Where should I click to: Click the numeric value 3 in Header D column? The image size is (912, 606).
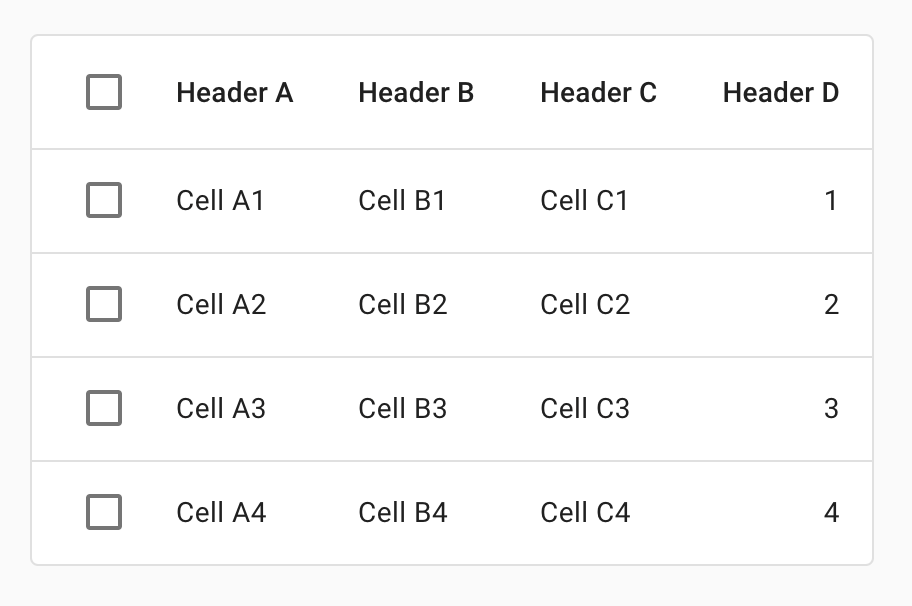click(x=831, y=409)
